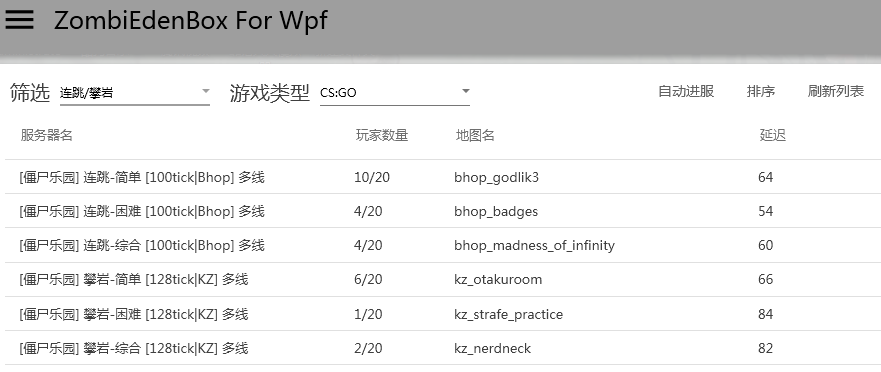The width and height of the screenshot is (881, 372).
Task: Select the 攀岩-简单 KZ server row
Action: [x=443, y=280]
